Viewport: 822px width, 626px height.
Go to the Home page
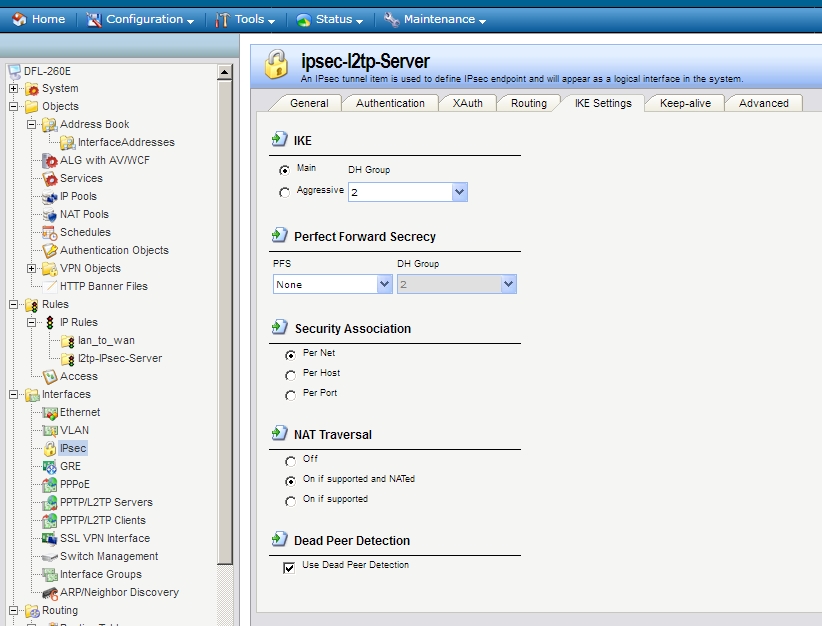(38, 19)
